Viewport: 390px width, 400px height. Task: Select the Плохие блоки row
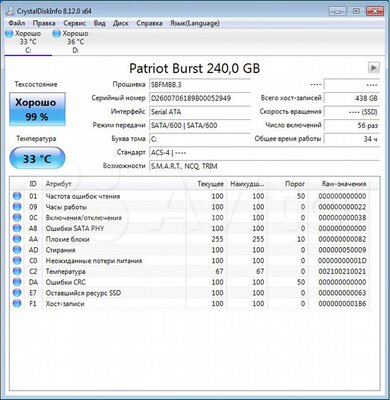[190, 239]
